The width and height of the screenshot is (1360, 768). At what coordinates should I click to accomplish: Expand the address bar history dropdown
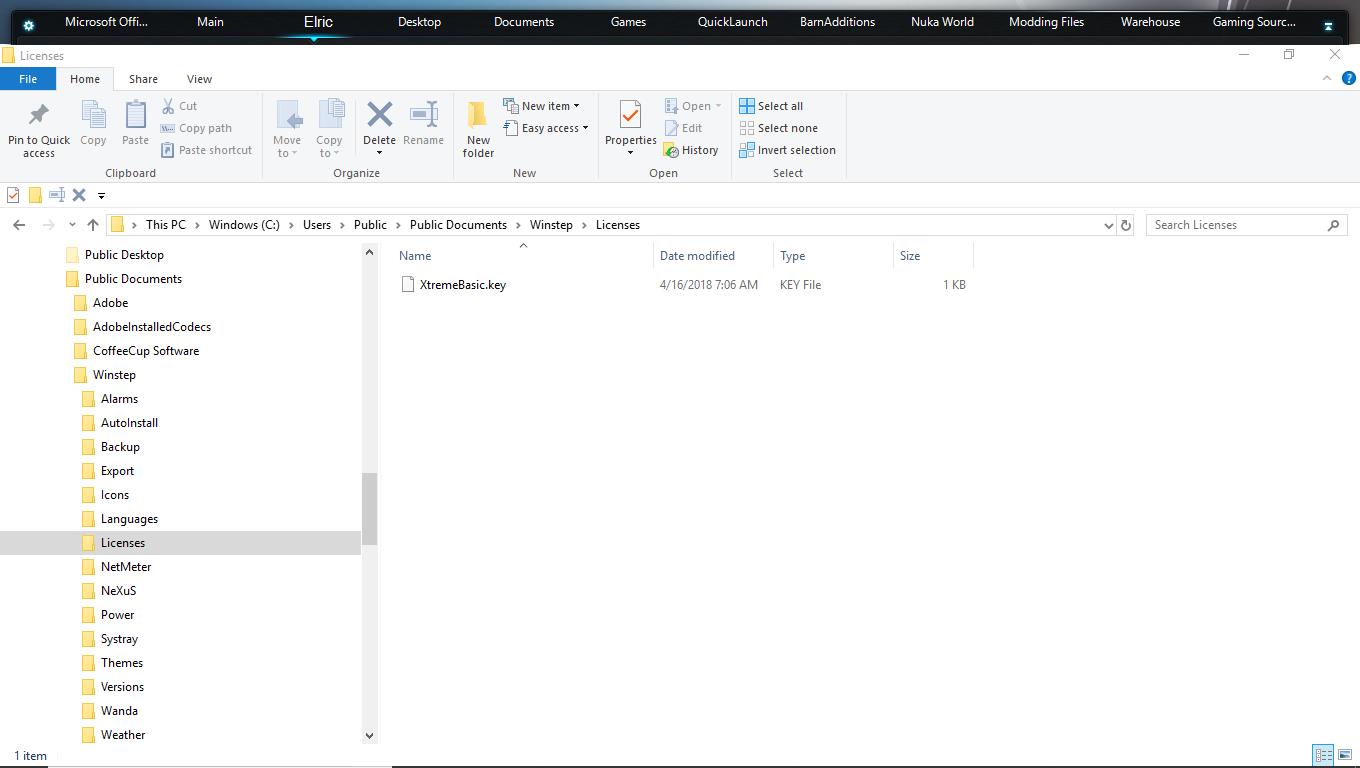click(x=1108, y=225)
